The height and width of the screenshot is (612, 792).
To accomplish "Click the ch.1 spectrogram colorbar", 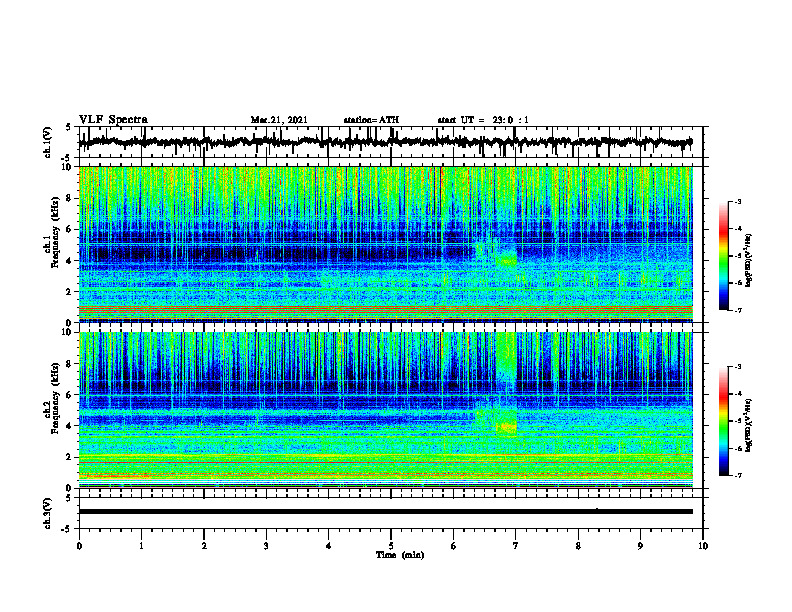I will (723, 256).
